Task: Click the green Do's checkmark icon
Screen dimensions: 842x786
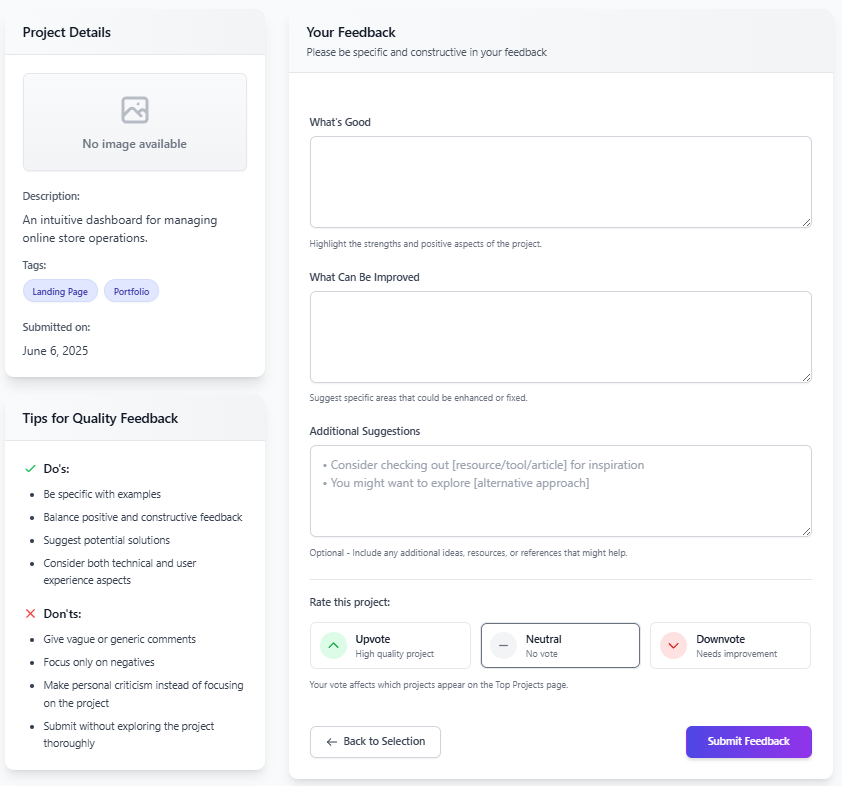Action: pyautogui.click(x=31, y=469)
